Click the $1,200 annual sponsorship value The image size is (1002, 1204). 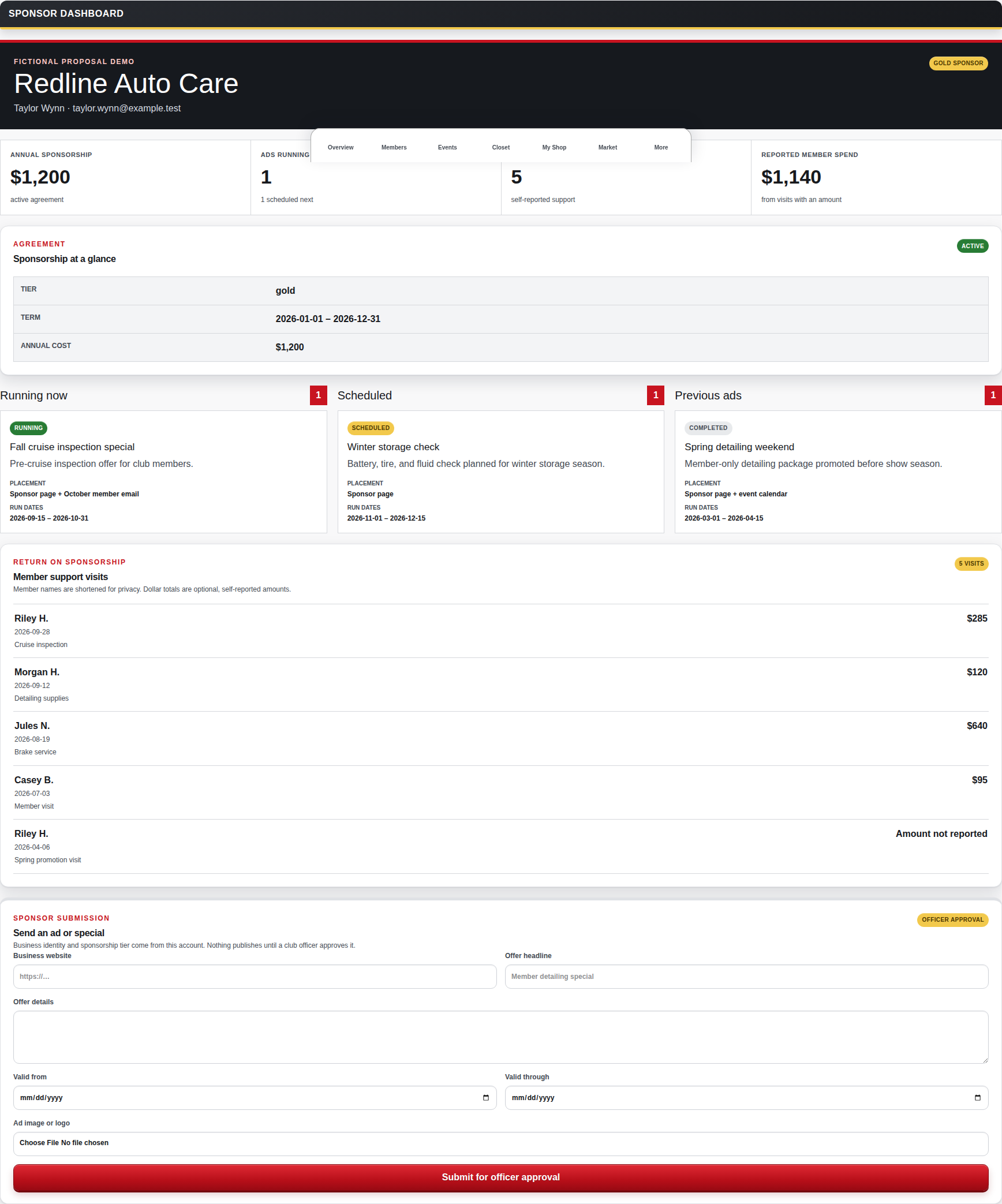pos(40,177)
